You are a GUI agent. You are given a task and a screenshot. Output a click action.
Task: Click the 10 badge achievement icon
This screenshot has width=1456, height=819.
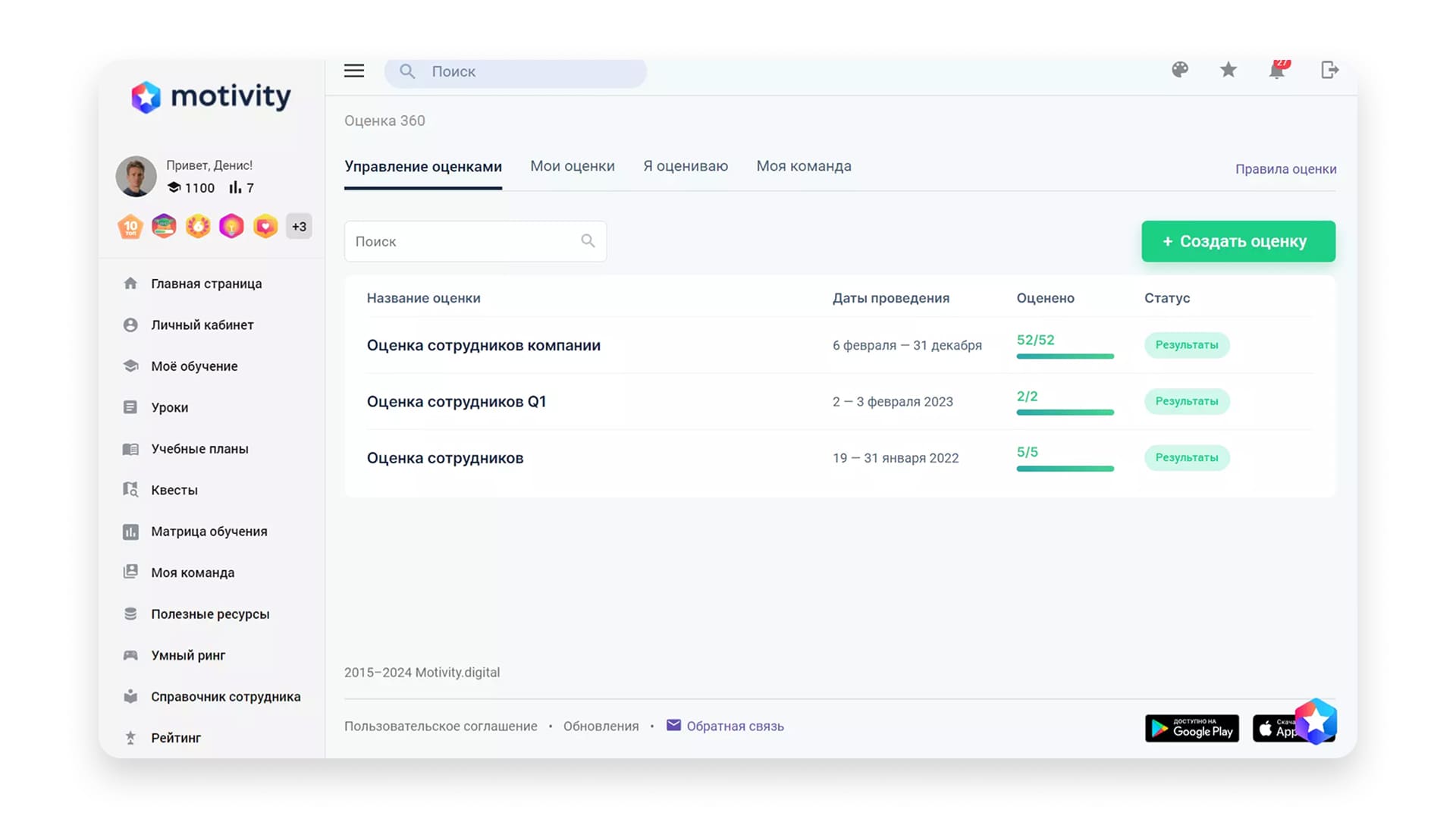pos(130,227)
